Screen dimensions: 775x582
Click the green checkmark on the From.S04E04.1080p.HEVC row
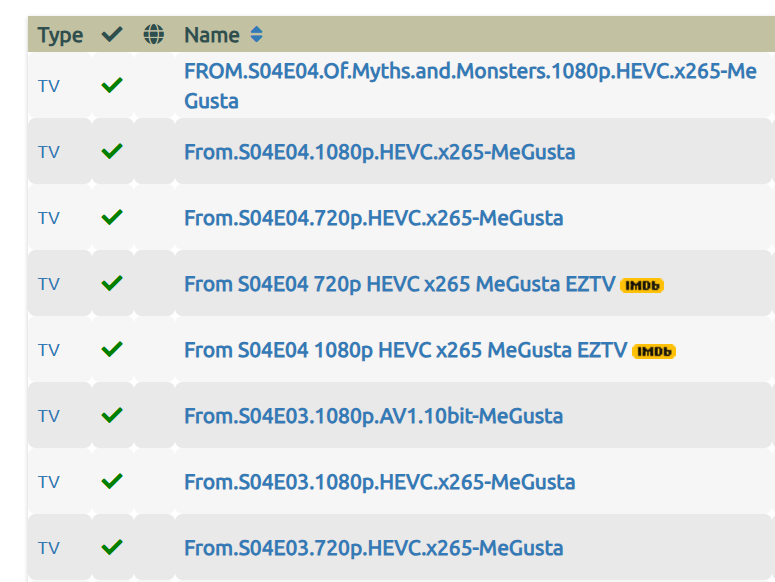pyautogui.click(x=112, y=151)
